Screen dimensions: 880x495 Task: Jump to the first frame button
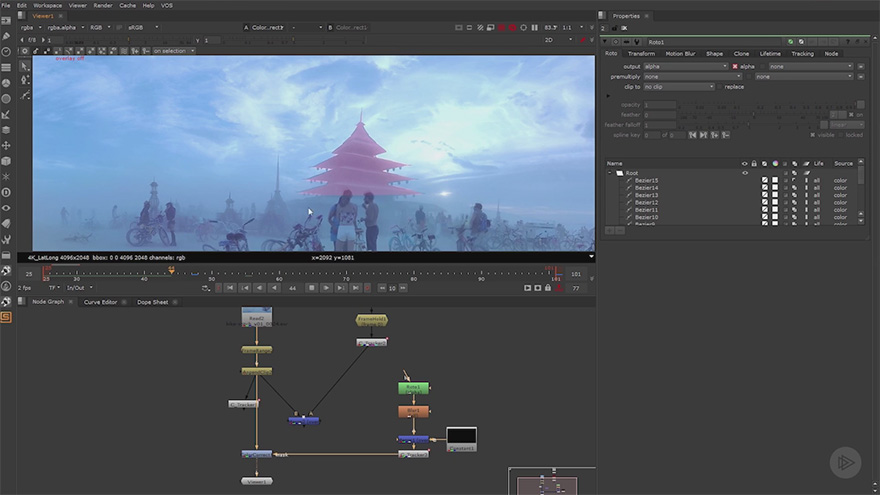230,288
